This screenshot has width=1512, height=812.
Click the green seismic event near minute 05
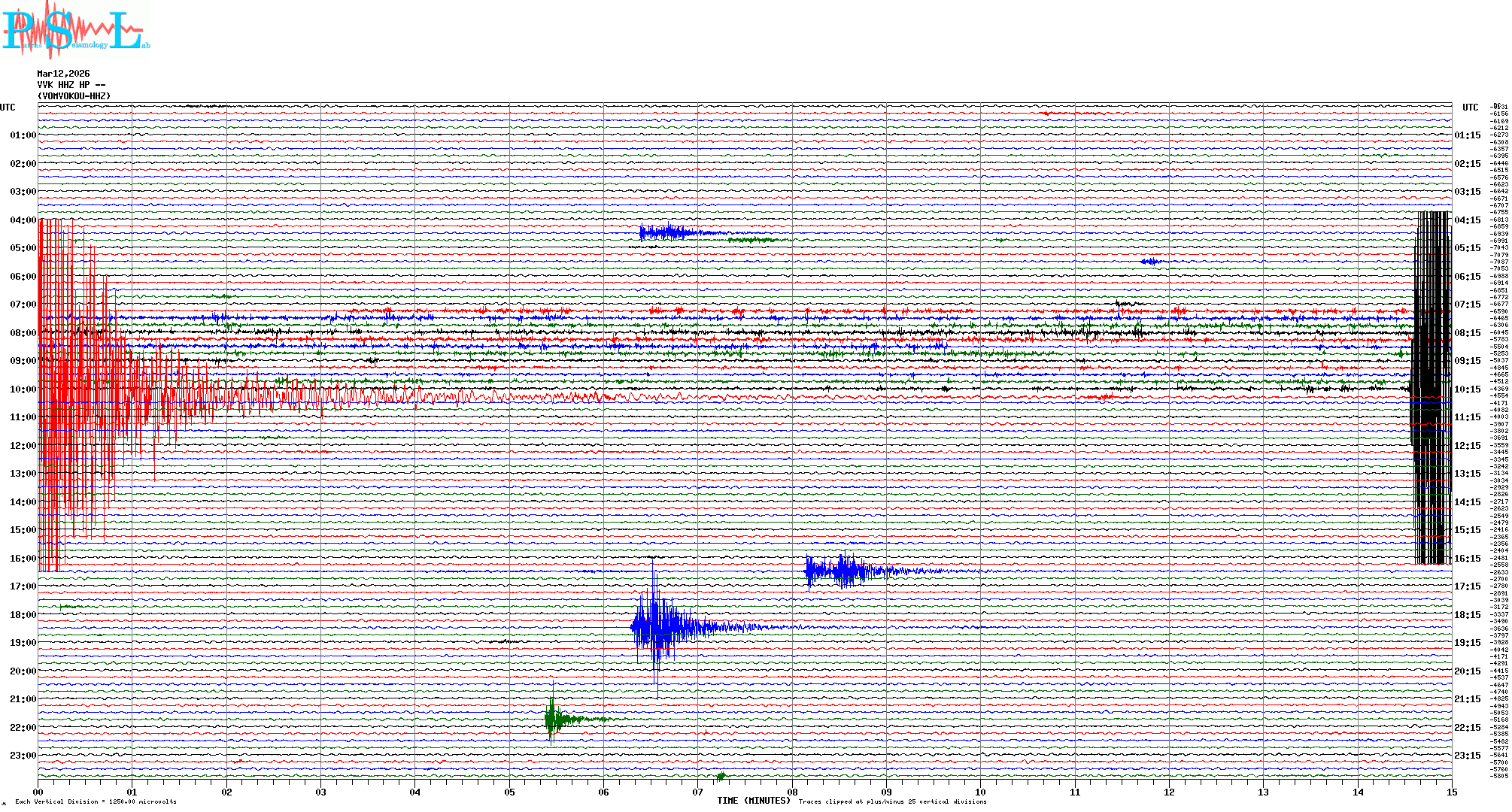[554, 720]
